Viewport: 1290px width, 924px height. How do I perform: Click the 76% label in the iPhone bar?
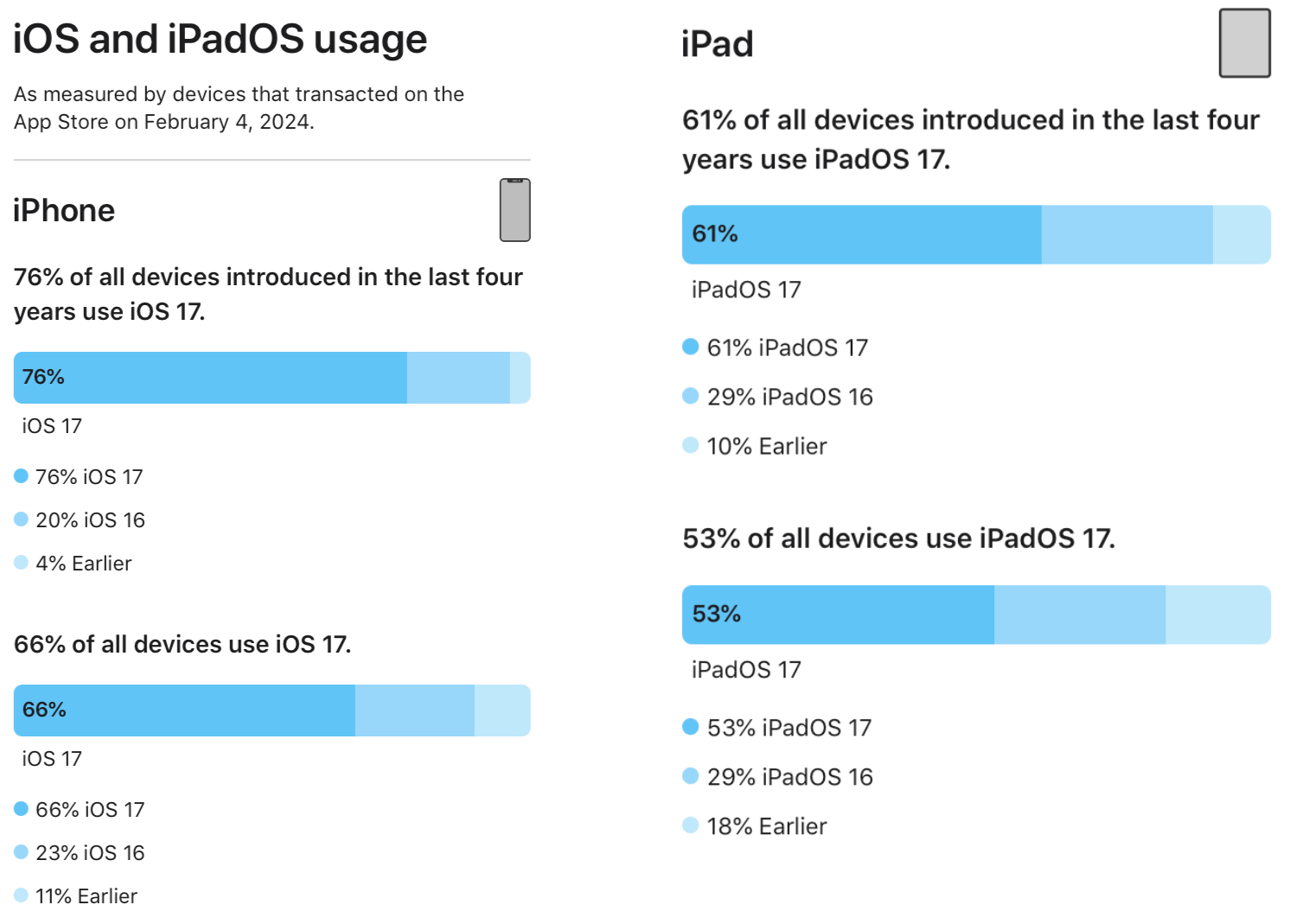click(x=43, y=377)
